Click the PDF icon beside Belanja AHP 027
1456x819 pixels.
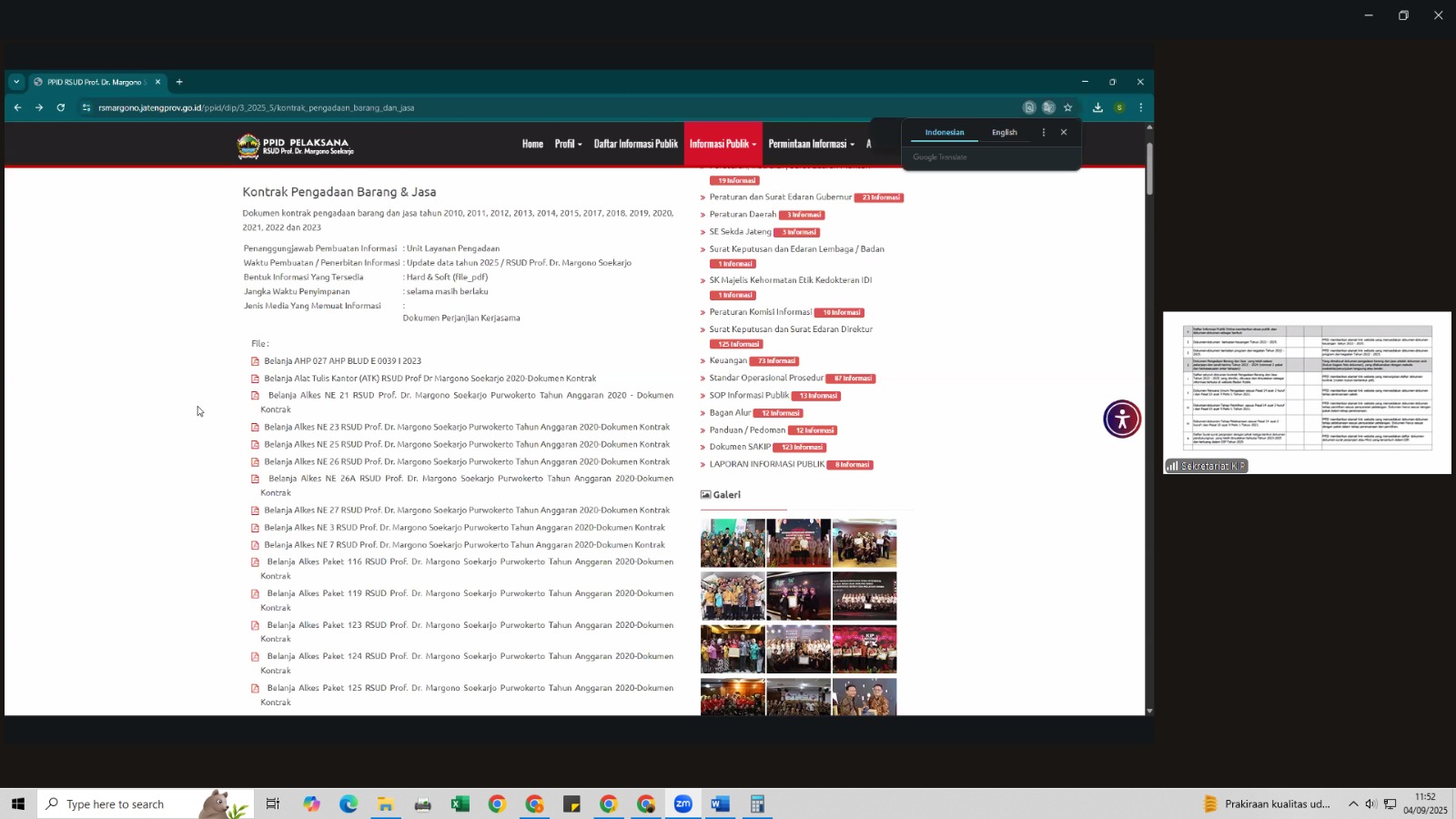coord(256,361)
